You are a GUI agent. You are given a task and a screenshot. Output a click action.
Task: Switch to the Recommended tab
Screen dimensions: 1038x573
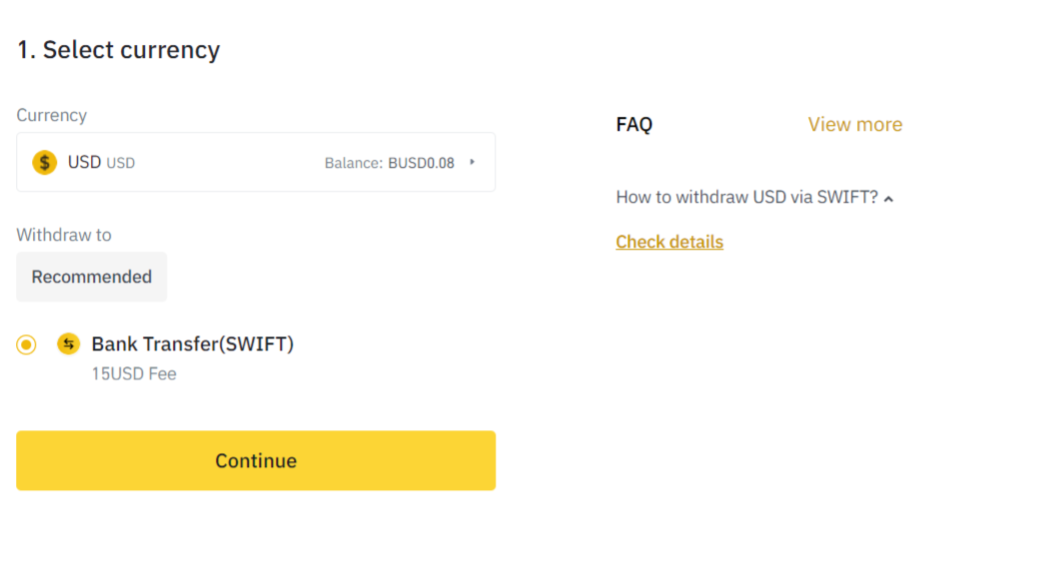coord(91,277)
